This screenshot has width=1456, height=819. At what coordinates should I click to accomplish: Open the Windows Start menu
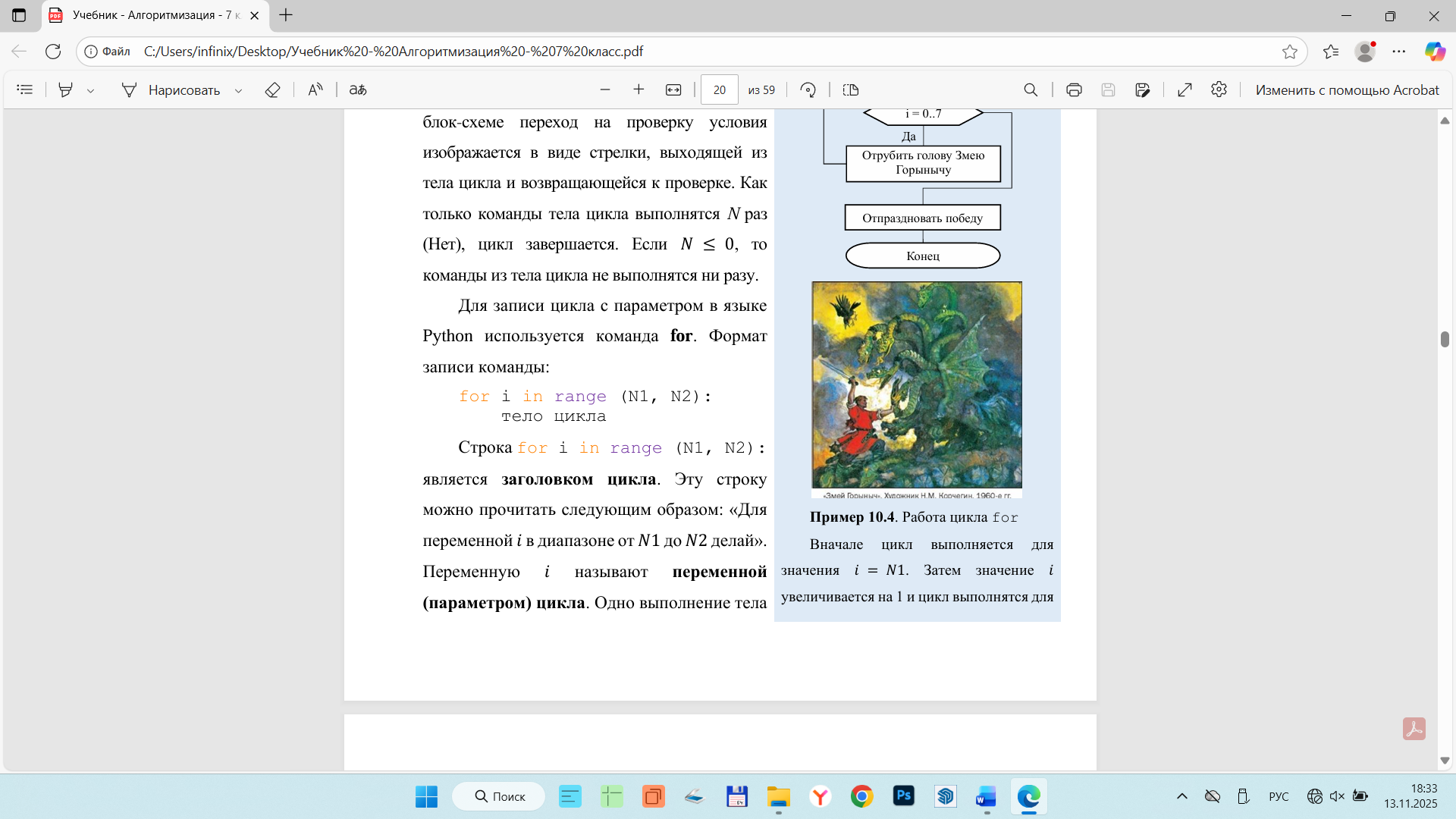pyautogui.click(x=426, y=796)
